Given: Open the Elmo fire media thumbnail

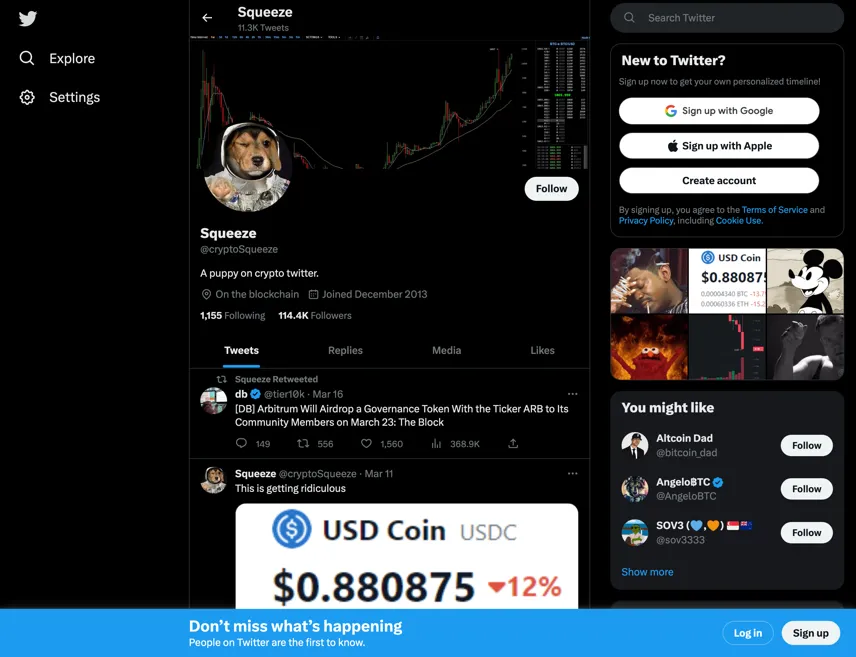Looking at the screenshot, I should pos(649,347).
